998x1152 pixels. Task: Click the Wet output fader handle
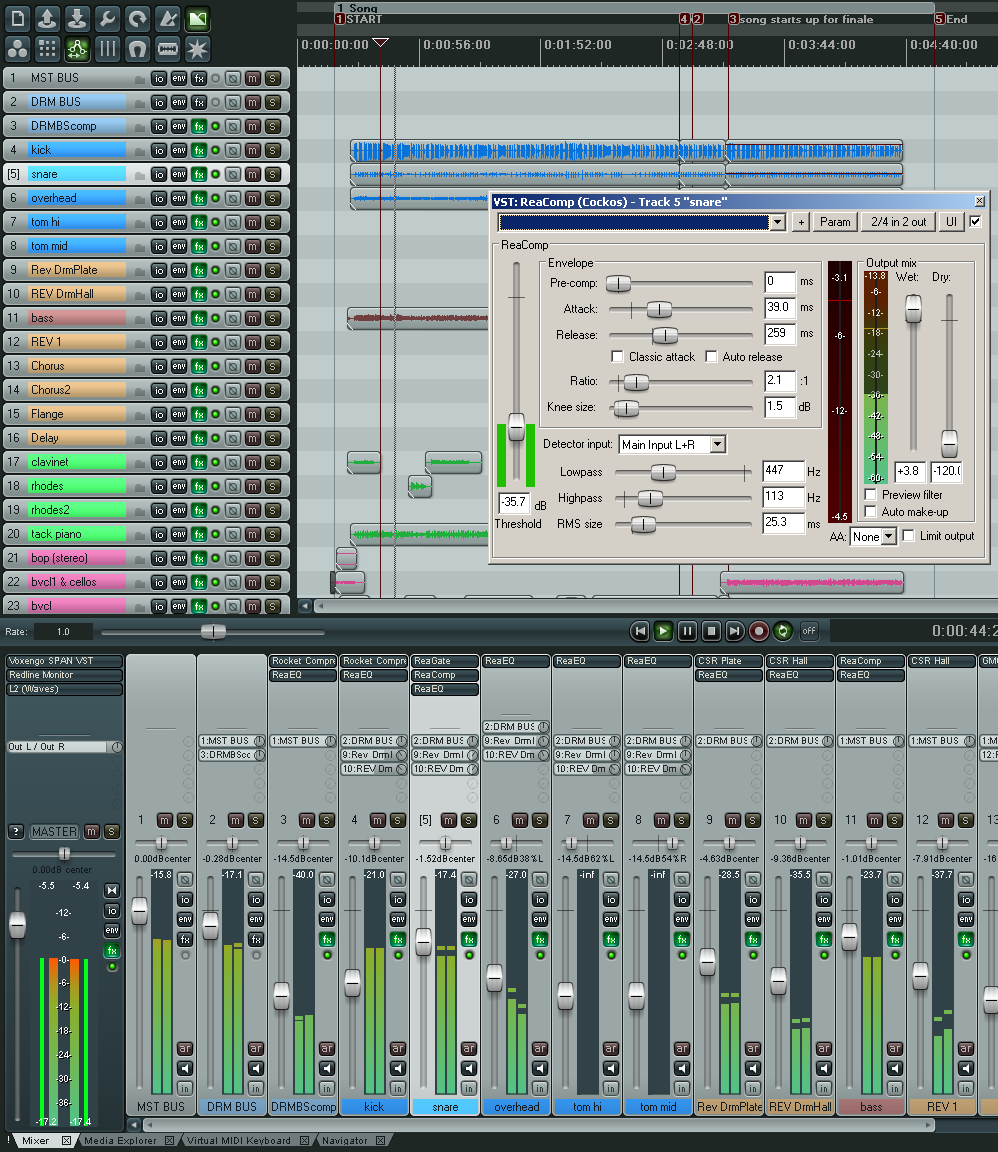coord(913,309)
